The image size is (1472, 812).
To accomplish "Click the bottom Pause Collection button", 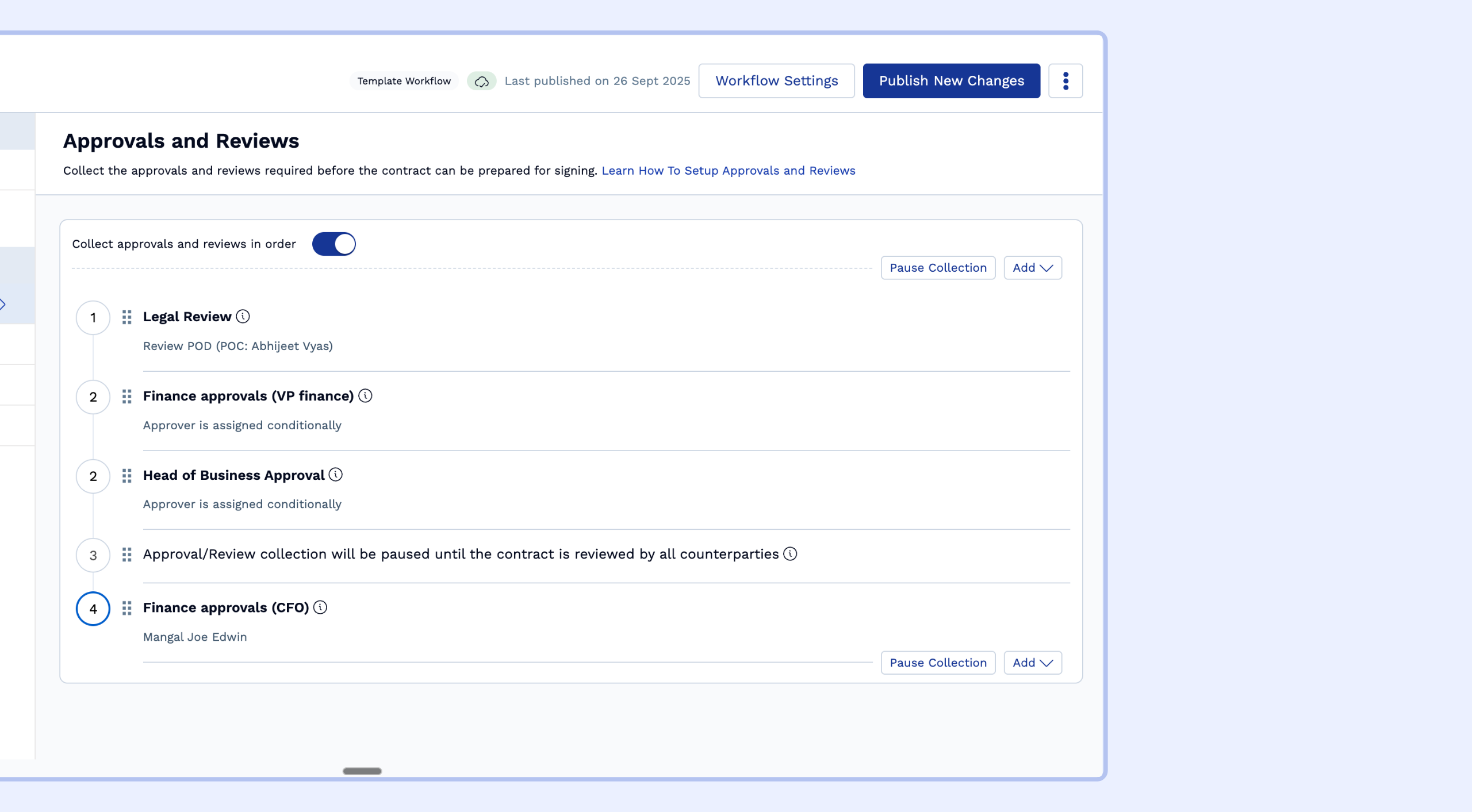I will tap(938, 663).
